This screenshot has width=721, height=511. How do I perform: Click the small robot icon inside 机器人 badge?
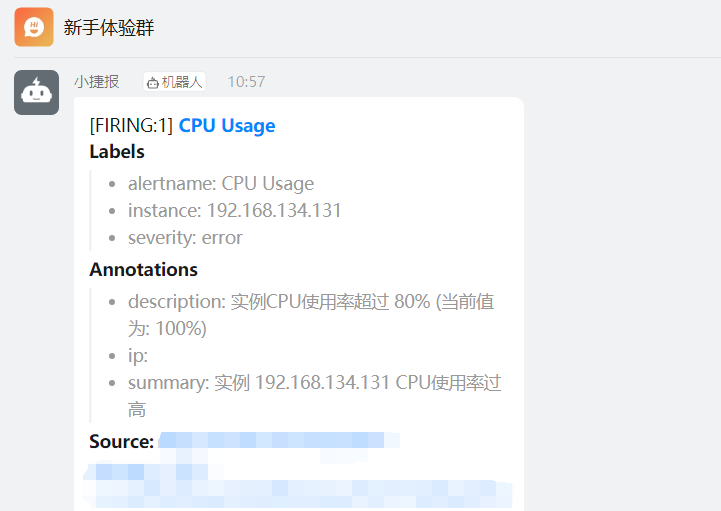pos(153,83)
